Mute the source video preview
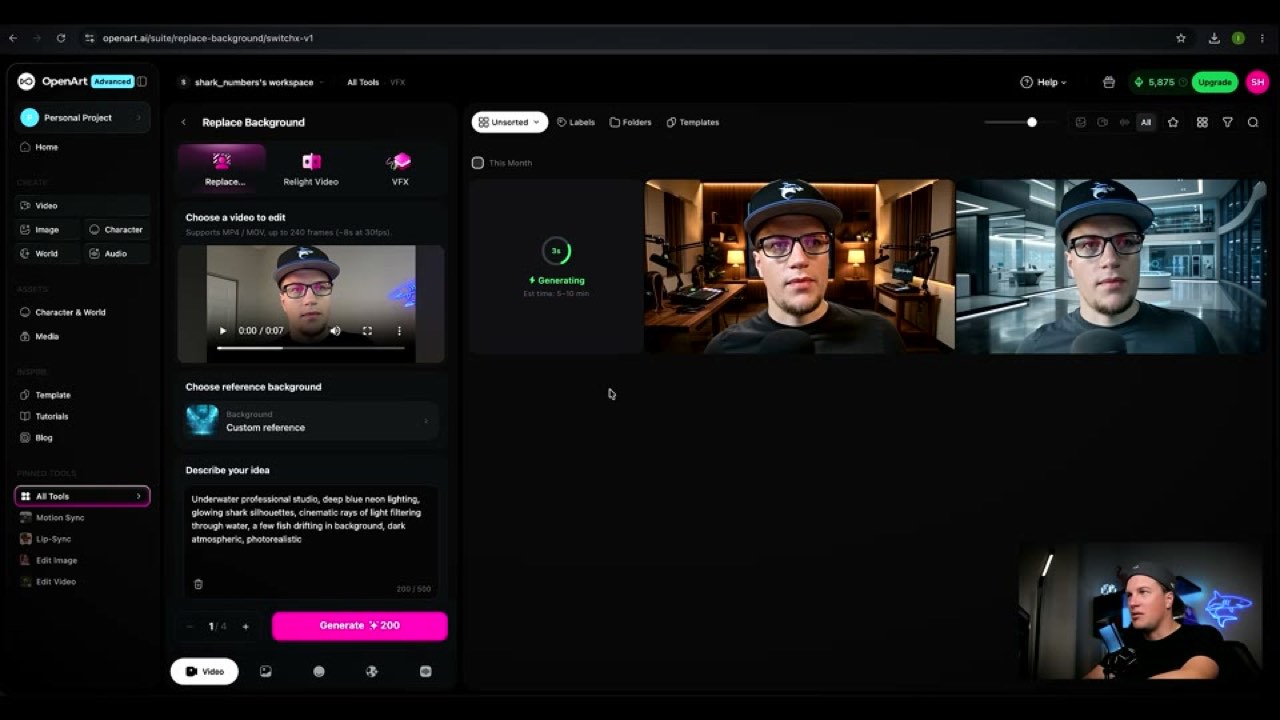1280x720 pixels. [335, 331]
